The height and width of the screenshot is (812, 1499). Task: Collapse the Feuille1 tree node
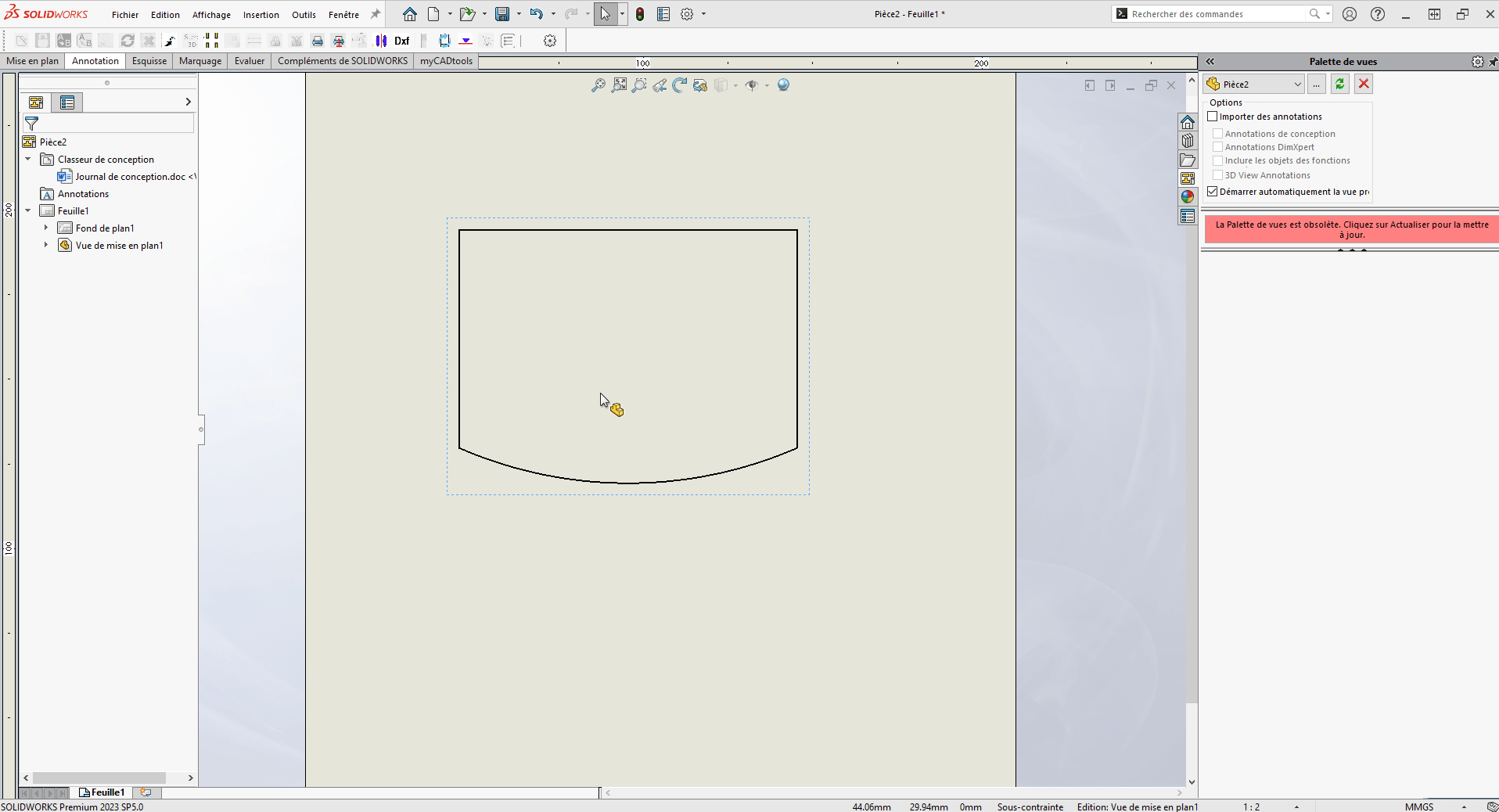click(28, 210)
